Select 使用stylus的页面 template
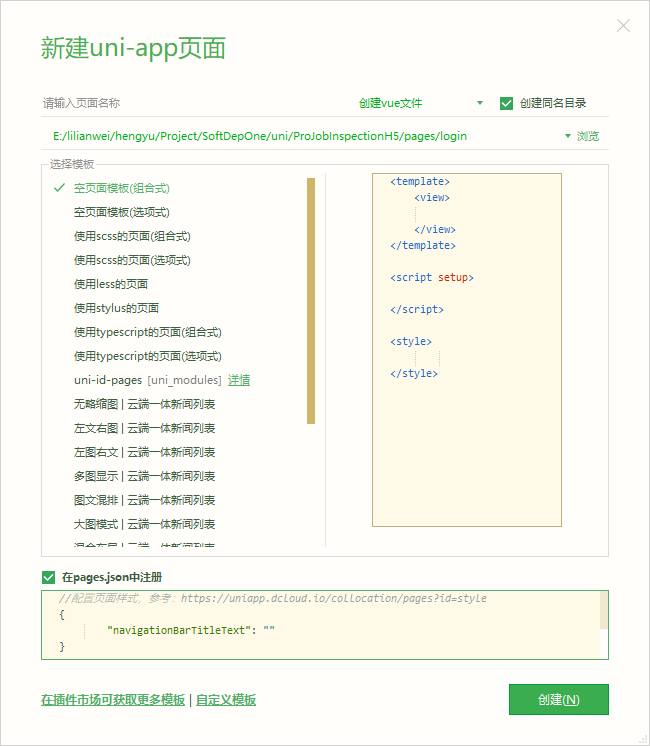Screen dimensions: 650x746 [x=117, y=308]
